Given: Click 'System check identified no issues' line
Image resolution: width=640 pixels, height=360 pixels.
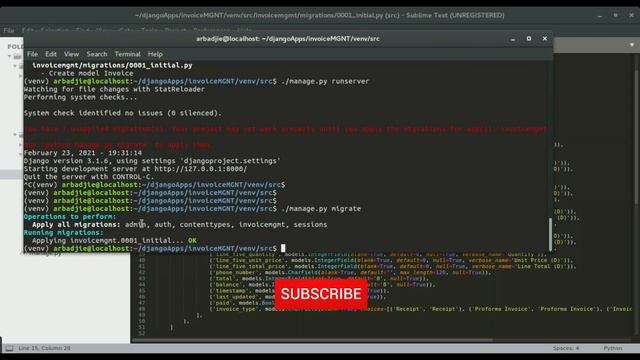Looking at the screenshot, I should point(122,113).
